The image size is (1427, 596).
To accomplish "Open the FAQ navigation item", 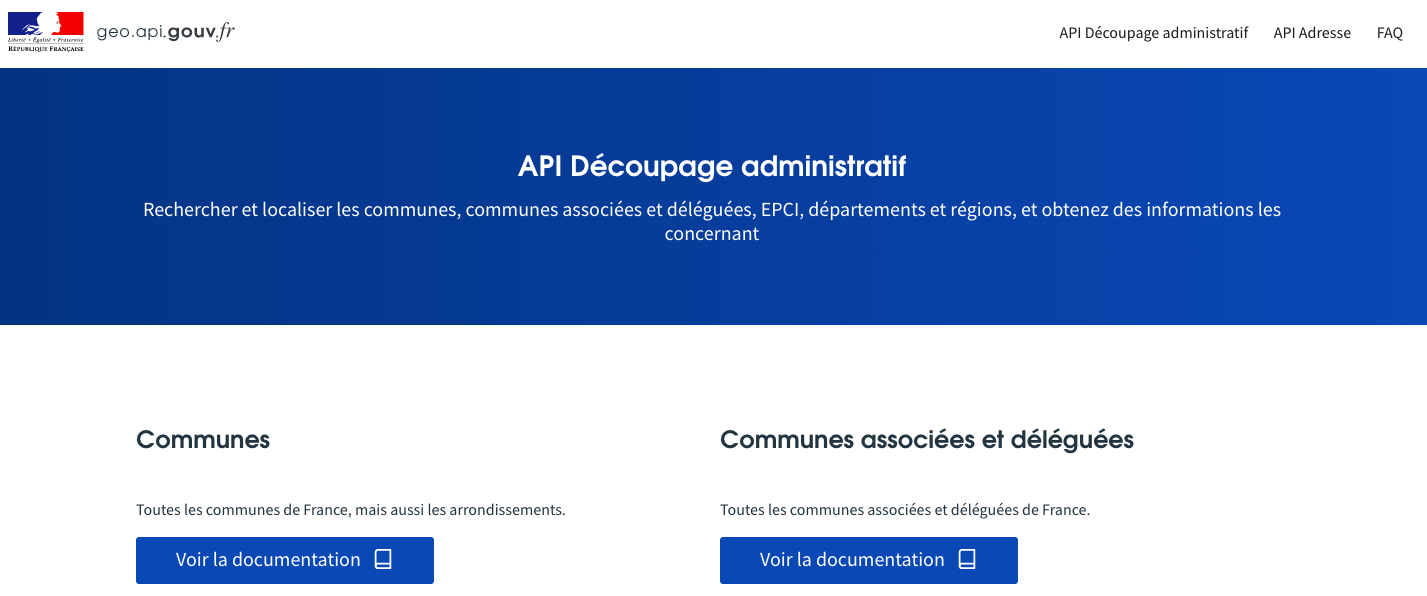I will pos(1390,33).
